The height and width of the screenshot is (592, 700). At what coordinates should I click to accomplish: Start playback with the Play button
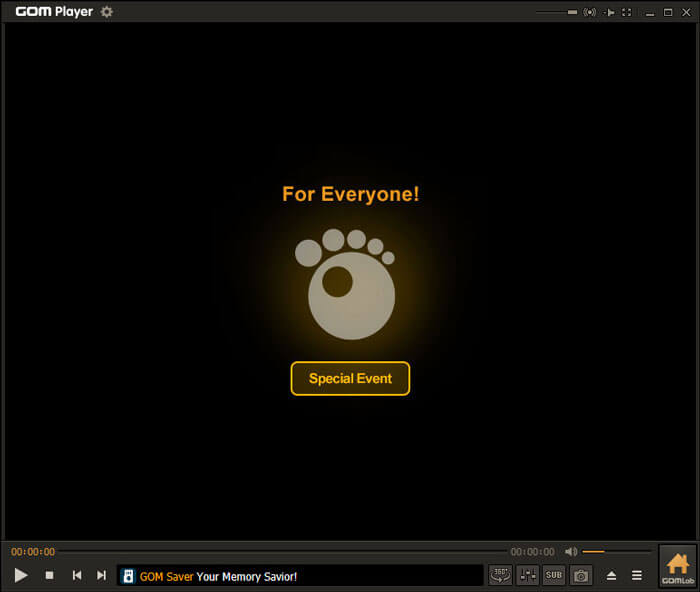21,575
